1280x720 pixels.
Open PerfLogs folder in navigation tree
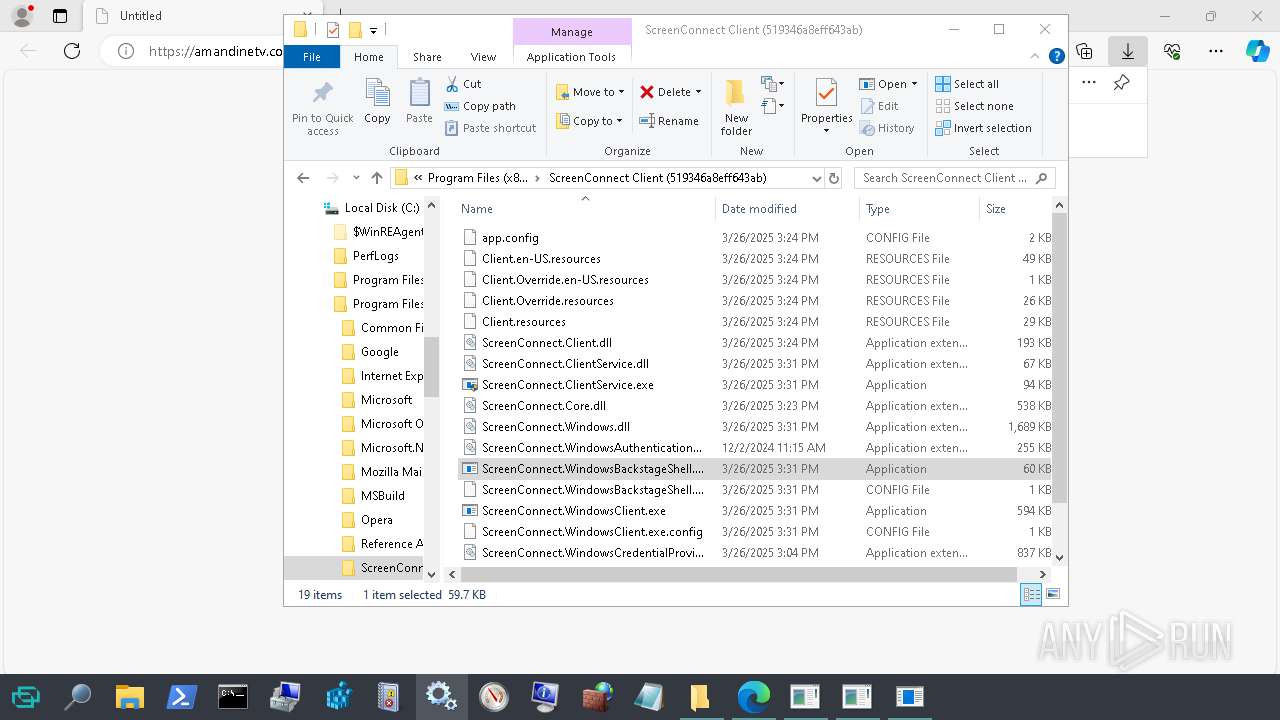coord(375,256)
